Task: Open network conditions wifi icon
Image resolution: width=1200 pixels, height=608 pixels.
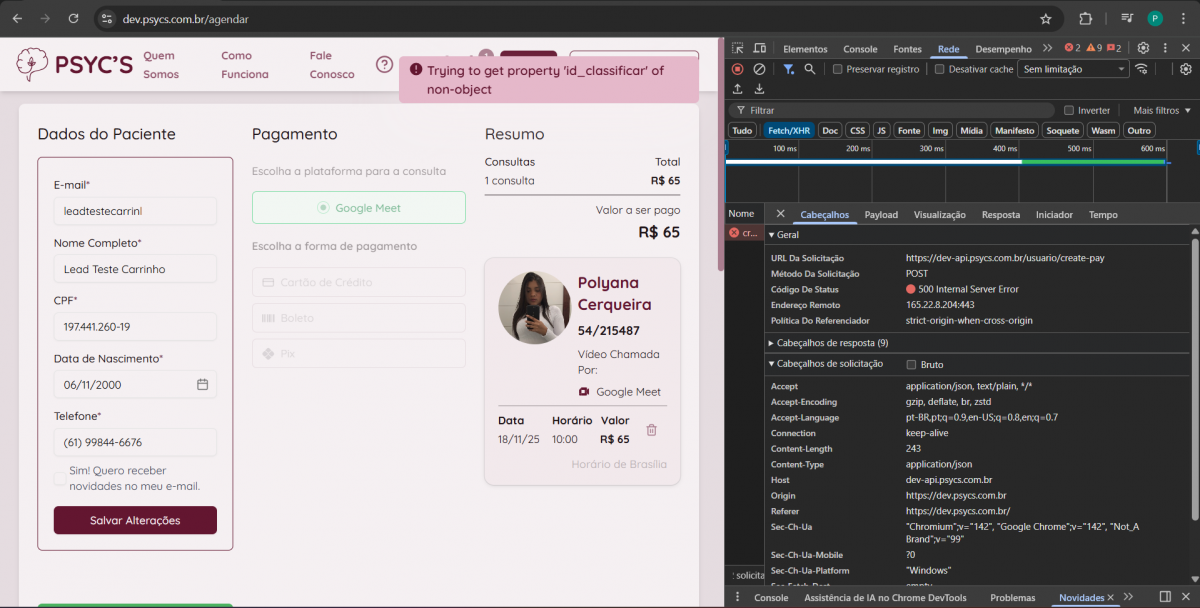Action: click(1141, 69)
